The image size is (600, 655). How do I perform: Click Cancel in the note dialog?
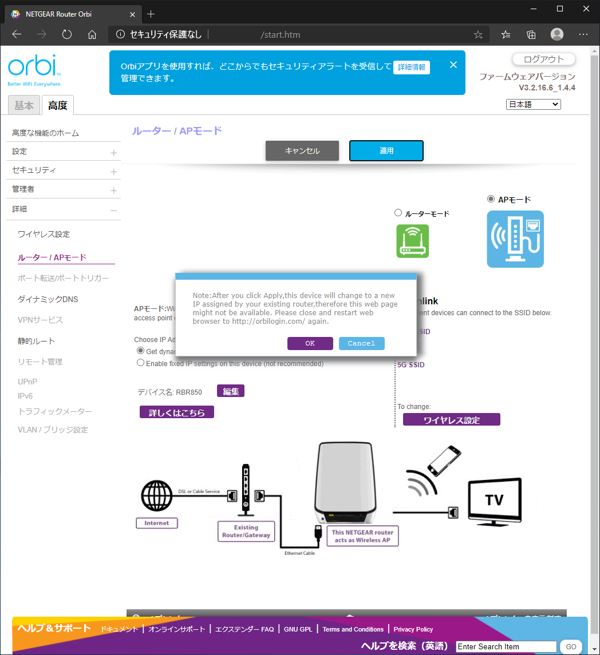(x=361, y=343)
